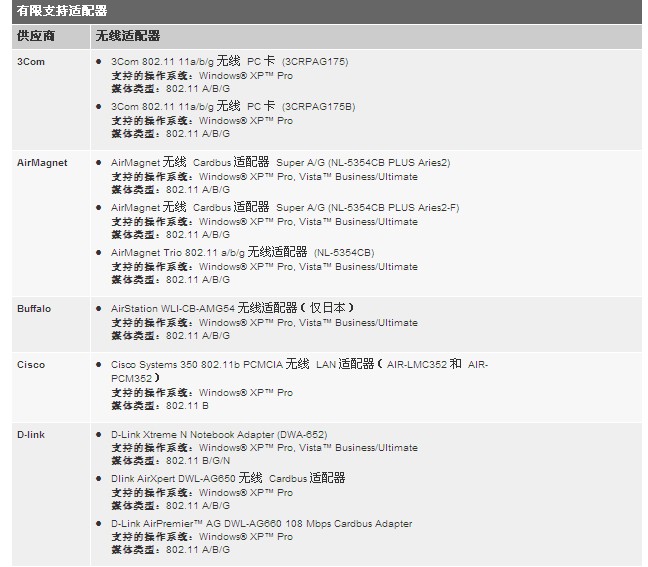Screen dimensions: 648x567
Task: Click the 有限支持适配器 section header
Action: 61,11
